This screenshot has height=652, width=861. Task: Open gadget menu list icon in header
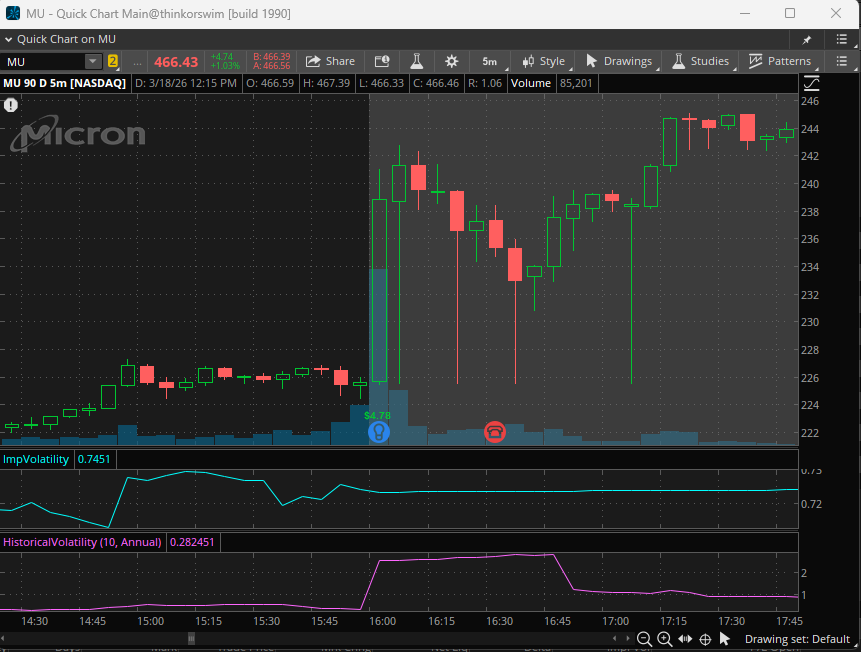pos(841,39)
